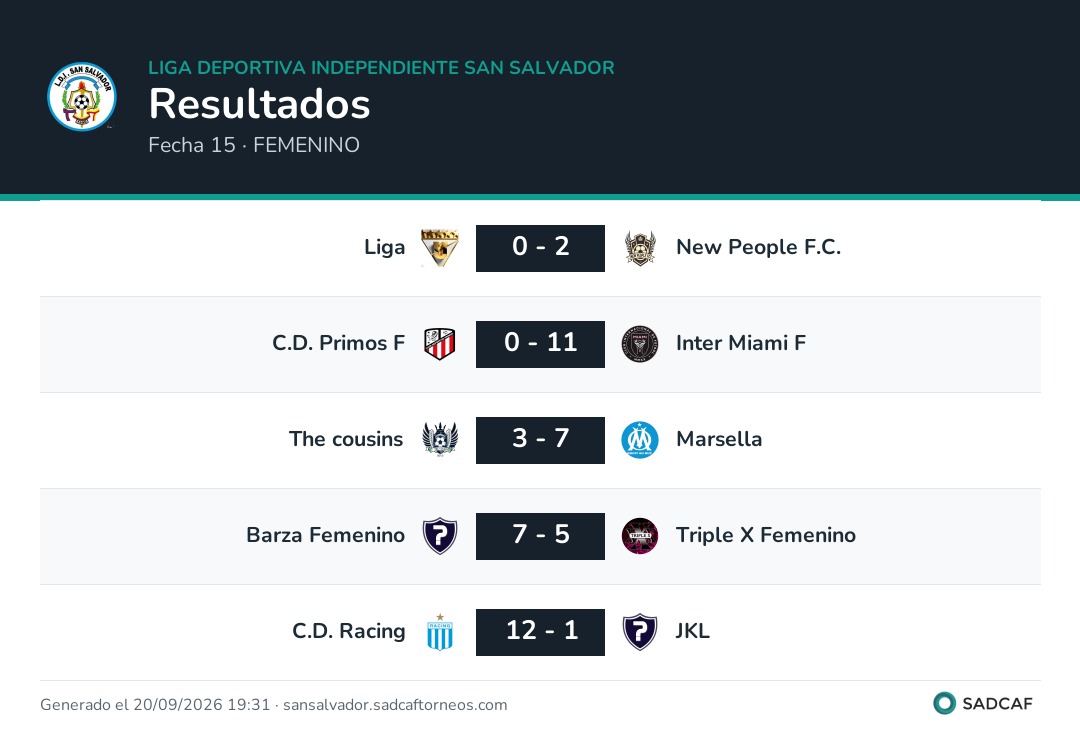
Task: Select the 0 - 2 score box
Action: 540,248
